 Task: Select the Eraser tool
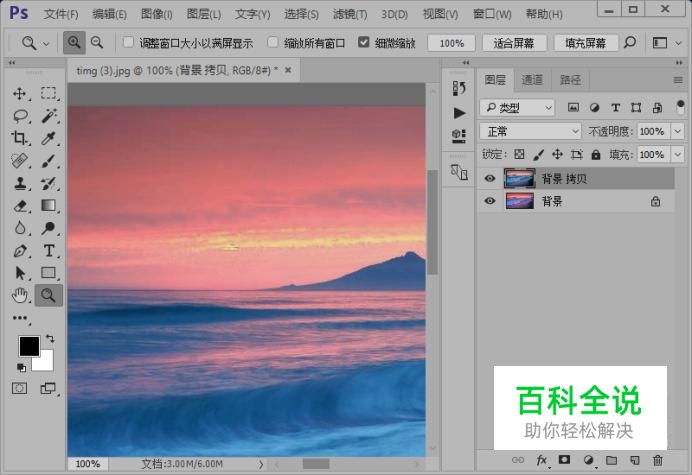click(20, 206)
